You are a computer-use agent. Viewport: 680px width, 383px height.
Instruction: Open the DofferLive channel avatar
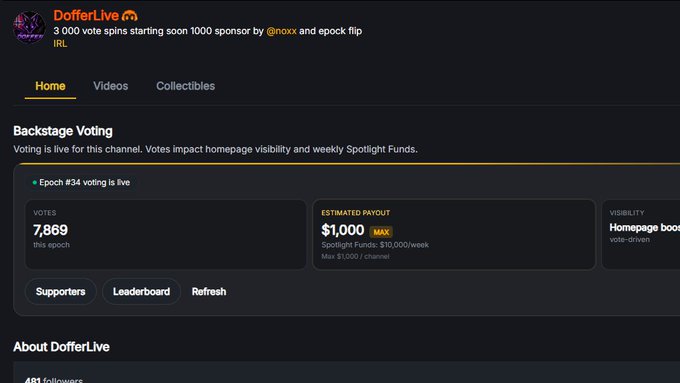pos(29,27)
